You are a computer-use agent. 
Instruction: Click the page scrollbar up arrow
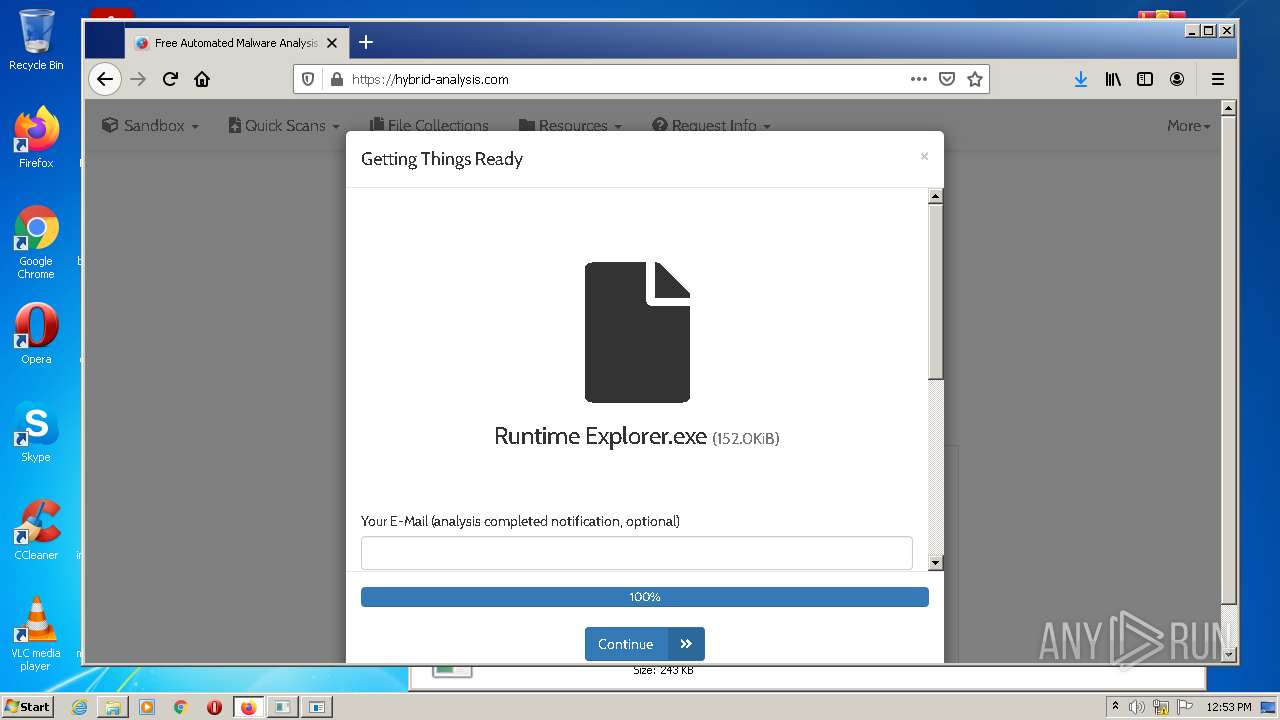point(1229,107)
